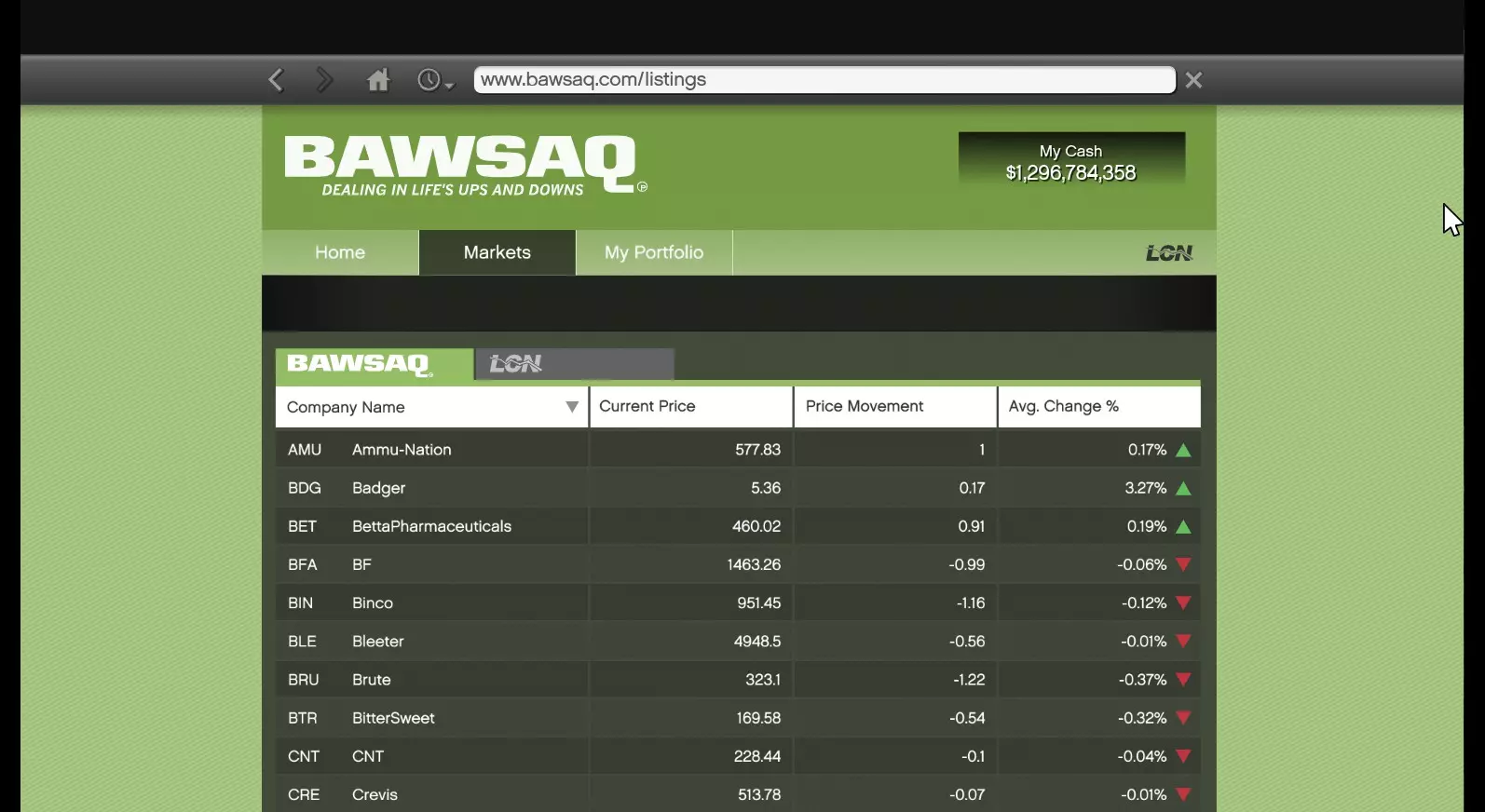Click the BTR ticker symbol
This screenshot has width=1485, height=812.
(303, 718)
